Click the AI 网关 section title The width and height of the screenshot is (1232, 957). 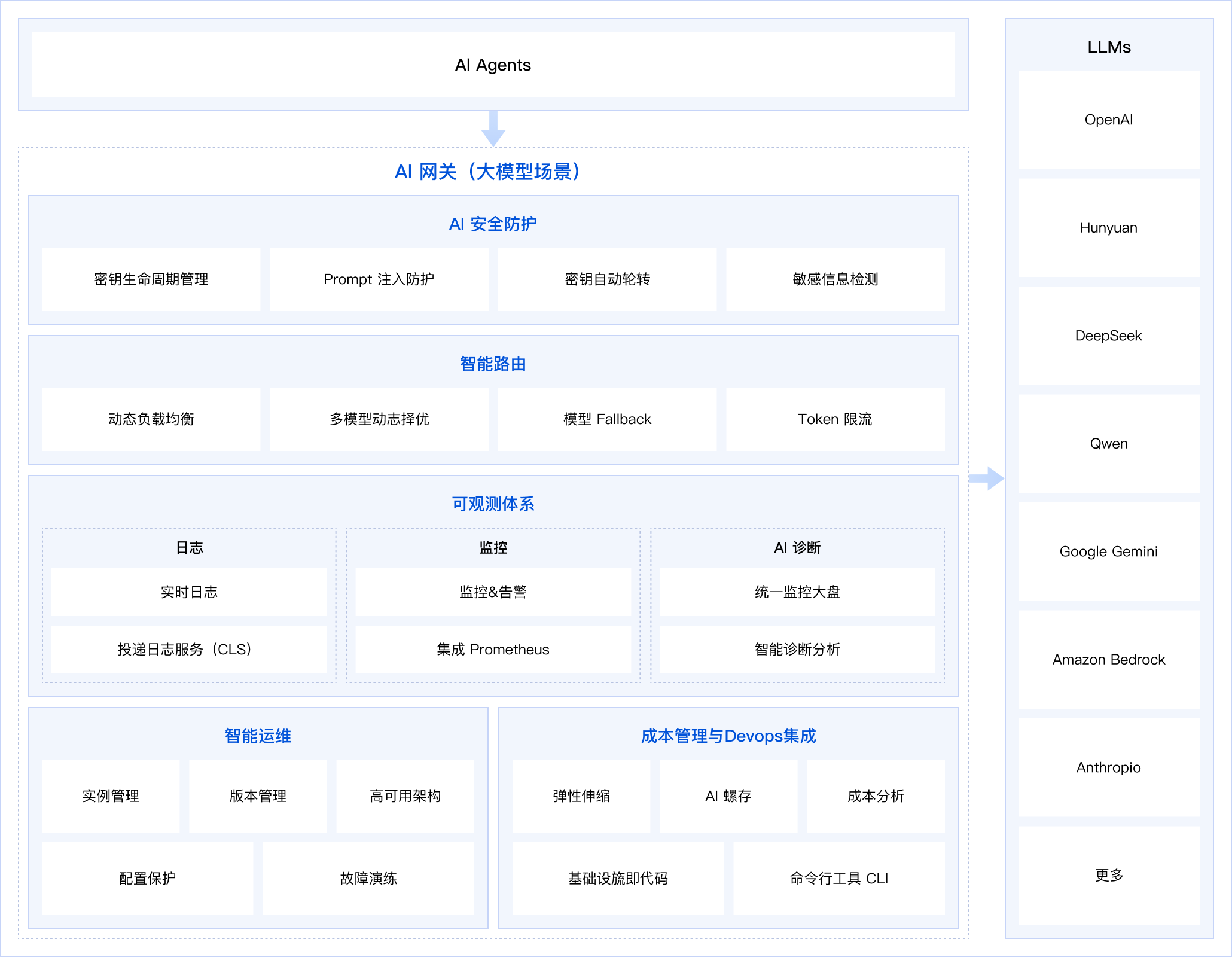point(487,172)
